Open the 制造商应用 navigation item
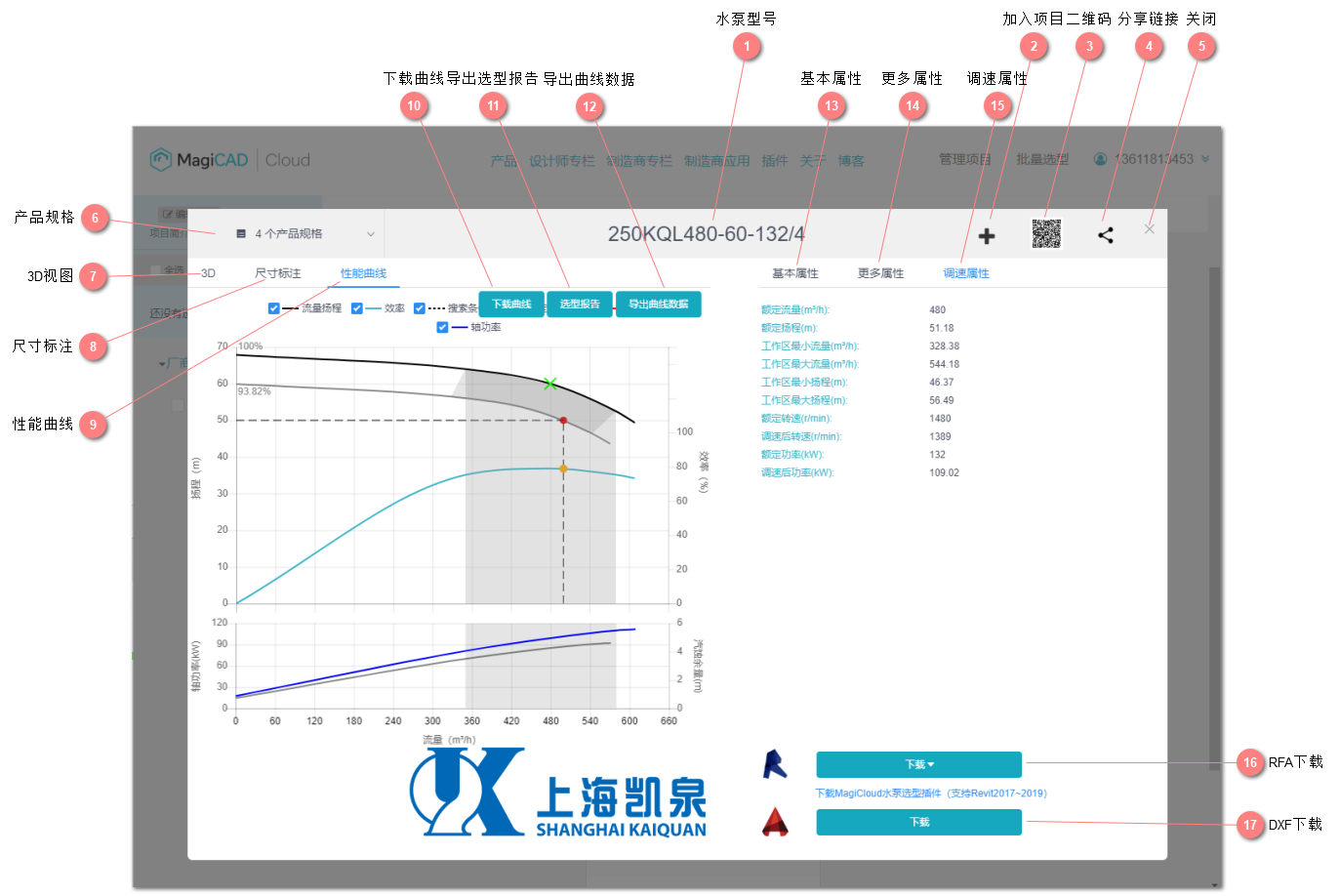This screenshot has width=1340, height=896. 717,161
